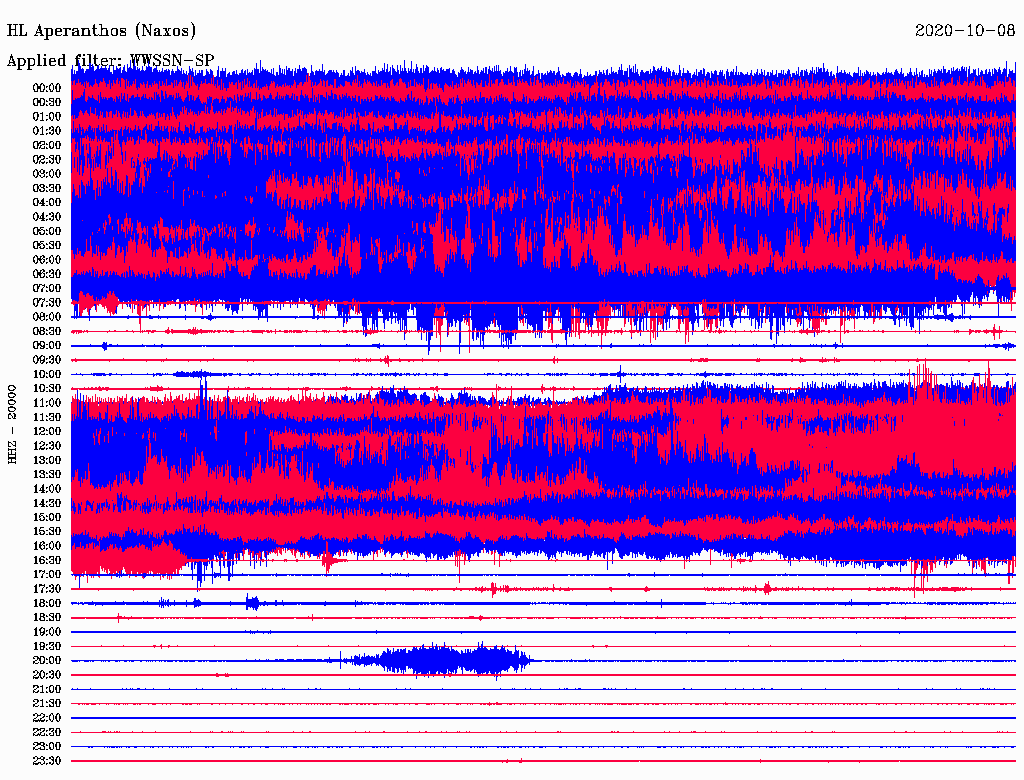
Task: Select the 20:30 time label
Action: (x=47, y=675)
